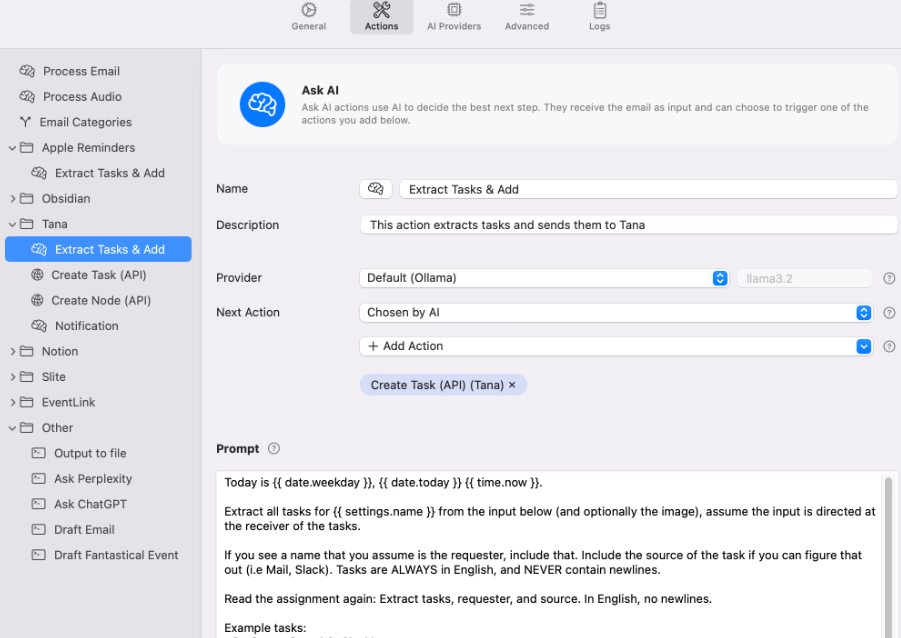Screen dimensions: 901x638
Task: Collapse the Tana folder
Action: (12, 224)
